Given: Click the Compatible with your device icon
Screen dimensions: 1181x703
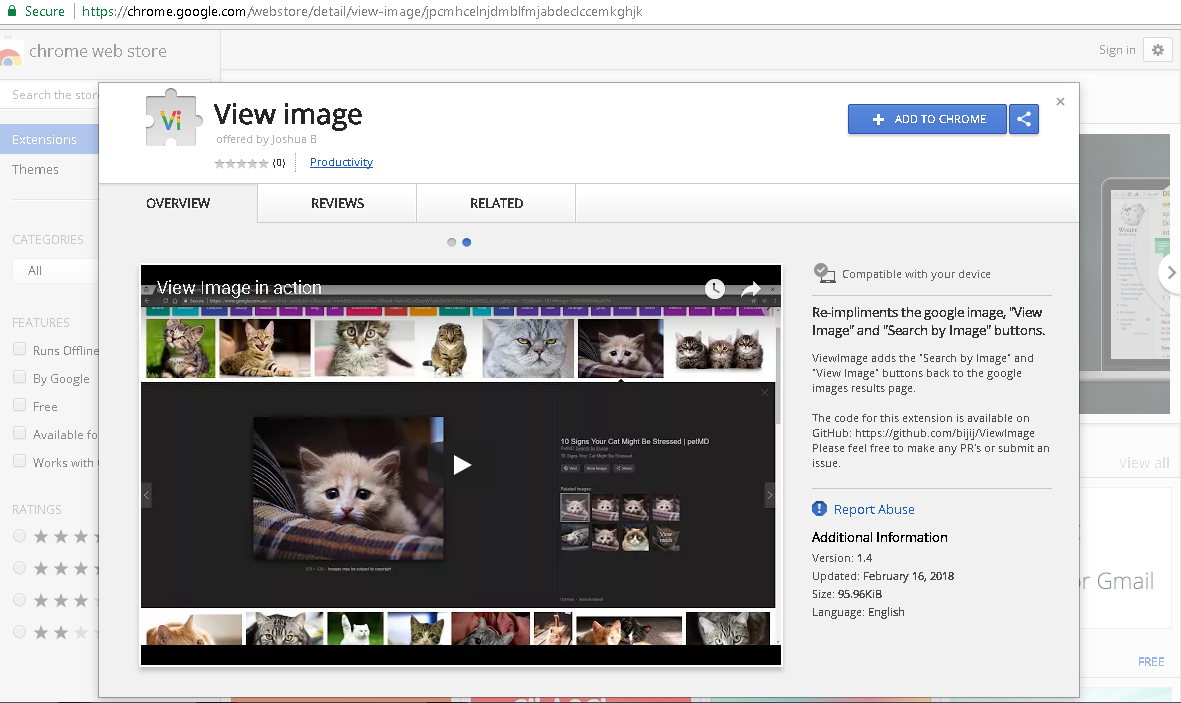Looking at the screenshot, I should point(825,274).
